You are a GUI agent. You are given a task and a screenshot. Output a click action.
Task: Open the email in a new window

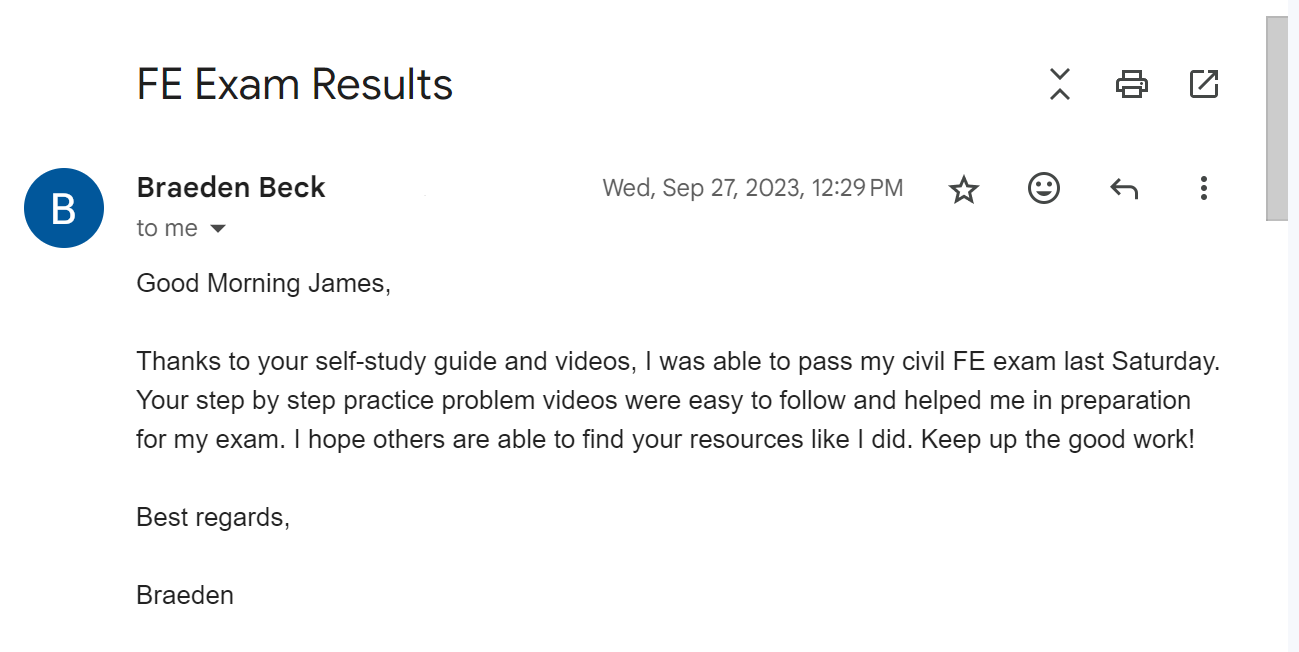point(1204,84)
